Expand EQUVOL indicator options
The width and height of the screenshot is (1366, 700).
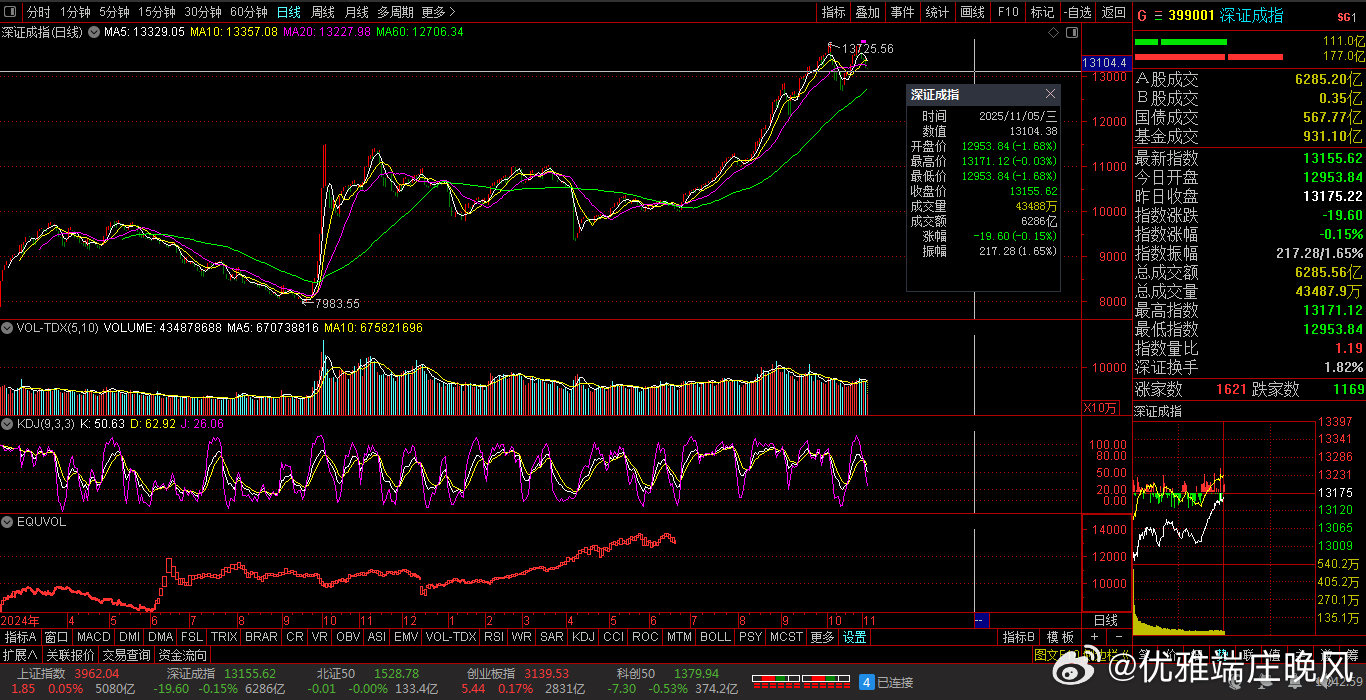pyautogui.click(x=6, y=521)
